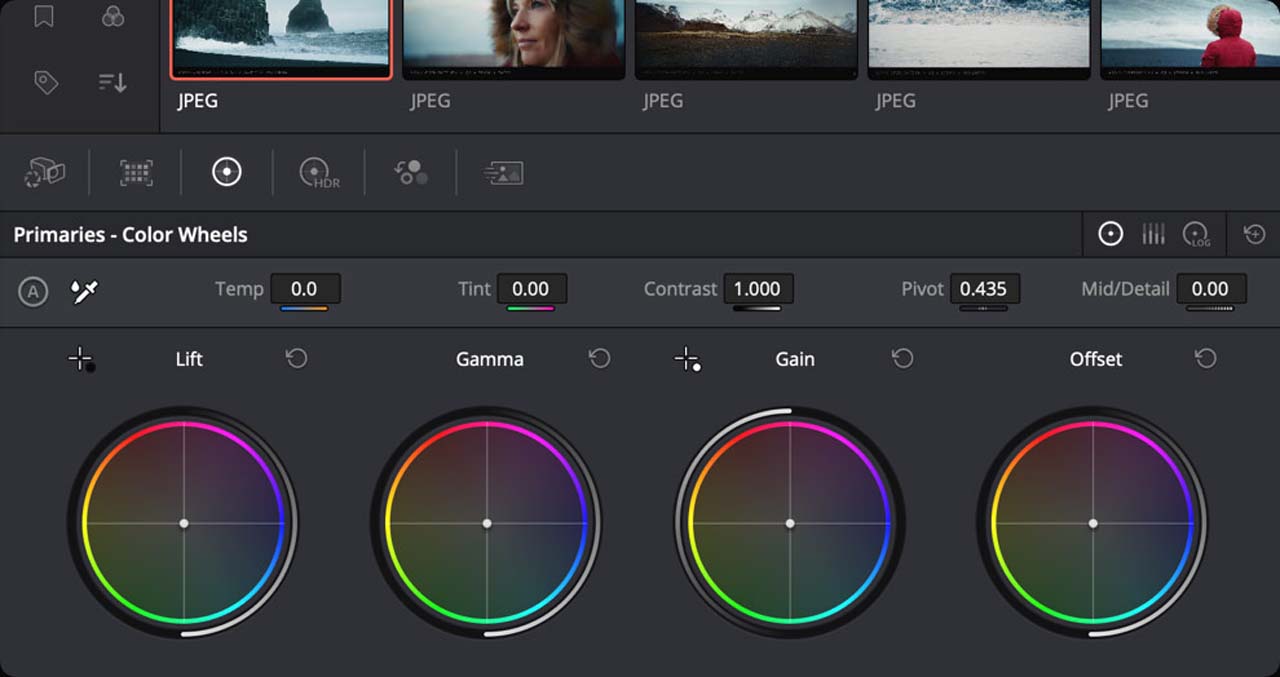1280x677 pixels.
Task: Select the red jacket person clip
Action: pyautogui.click(x=1190, y=39)
